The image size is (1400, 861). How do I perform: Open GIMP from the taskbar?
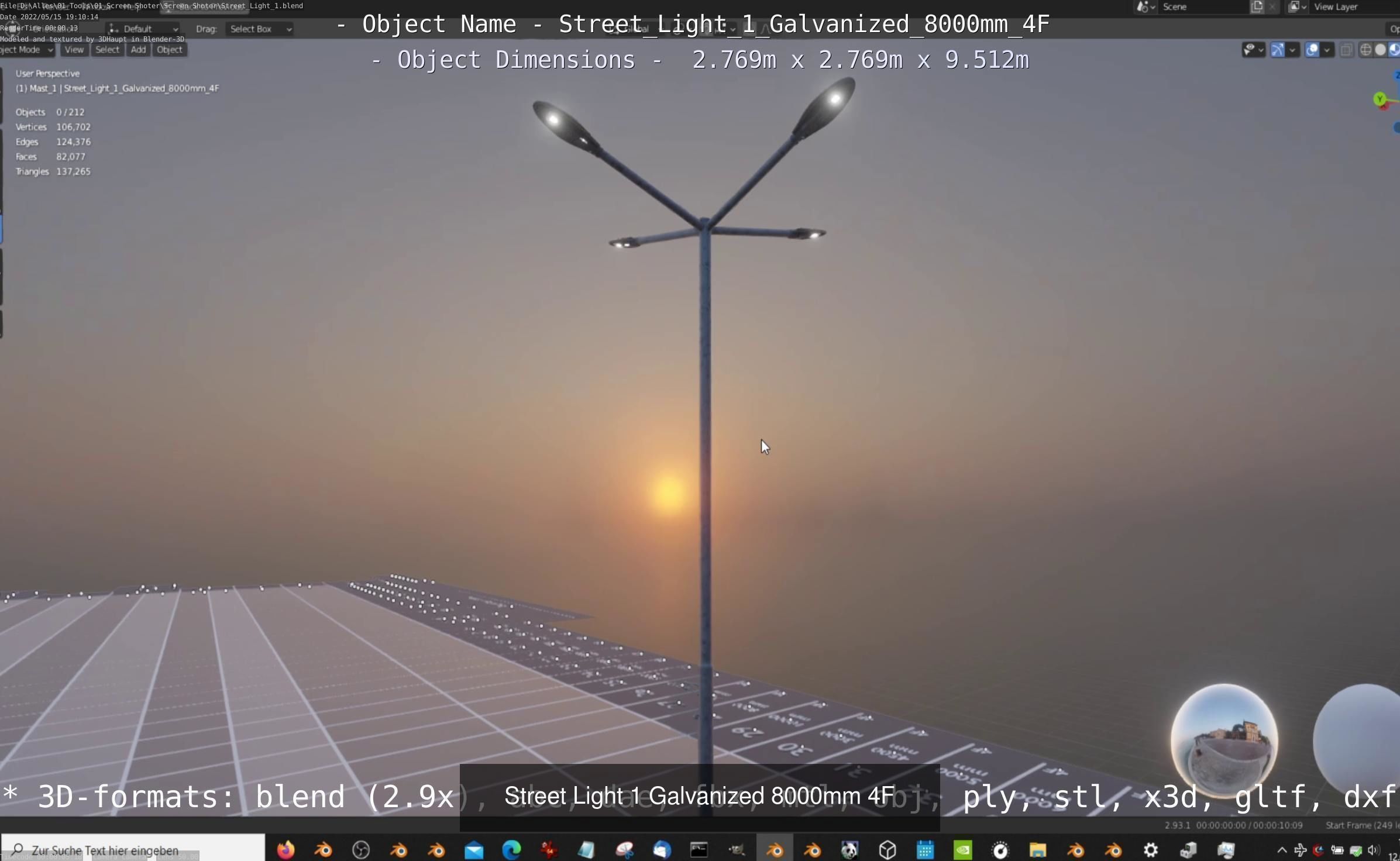(737, 850)
